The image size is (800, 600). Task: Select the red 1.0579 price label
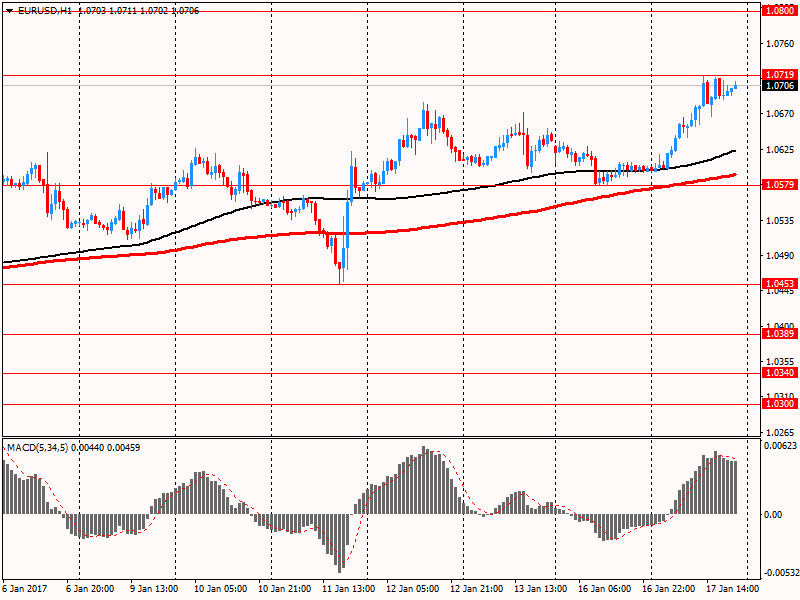[x=779, y=185]
